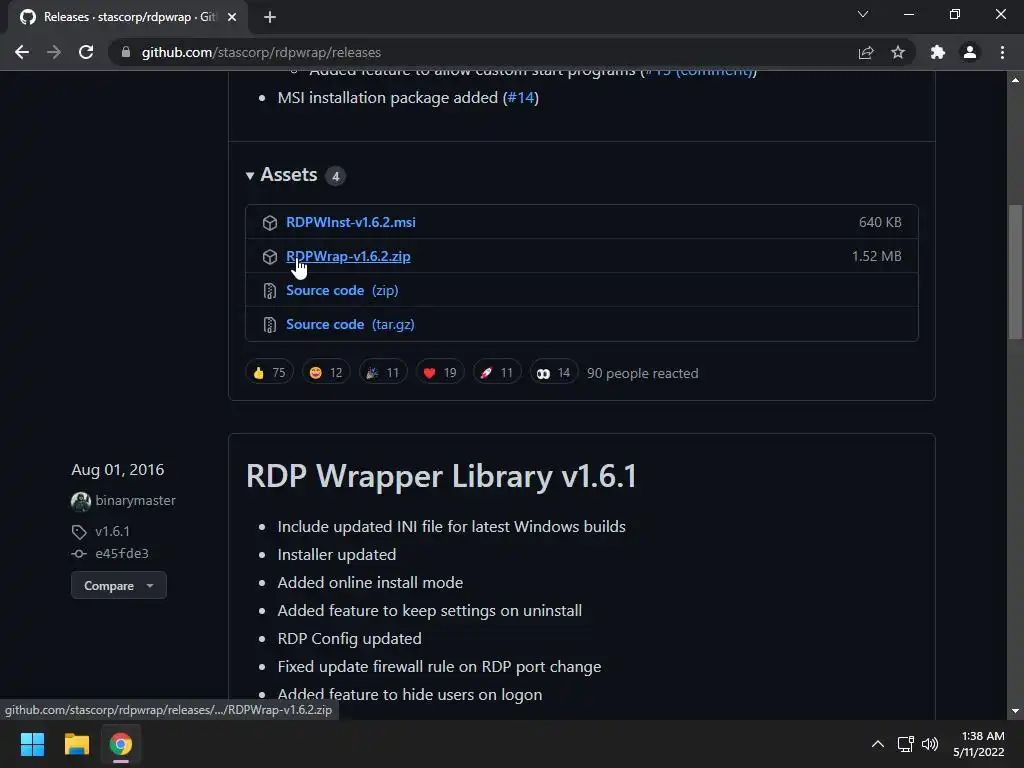
Task: Download Source code (zip)
Action: click(x=342, y=290)
